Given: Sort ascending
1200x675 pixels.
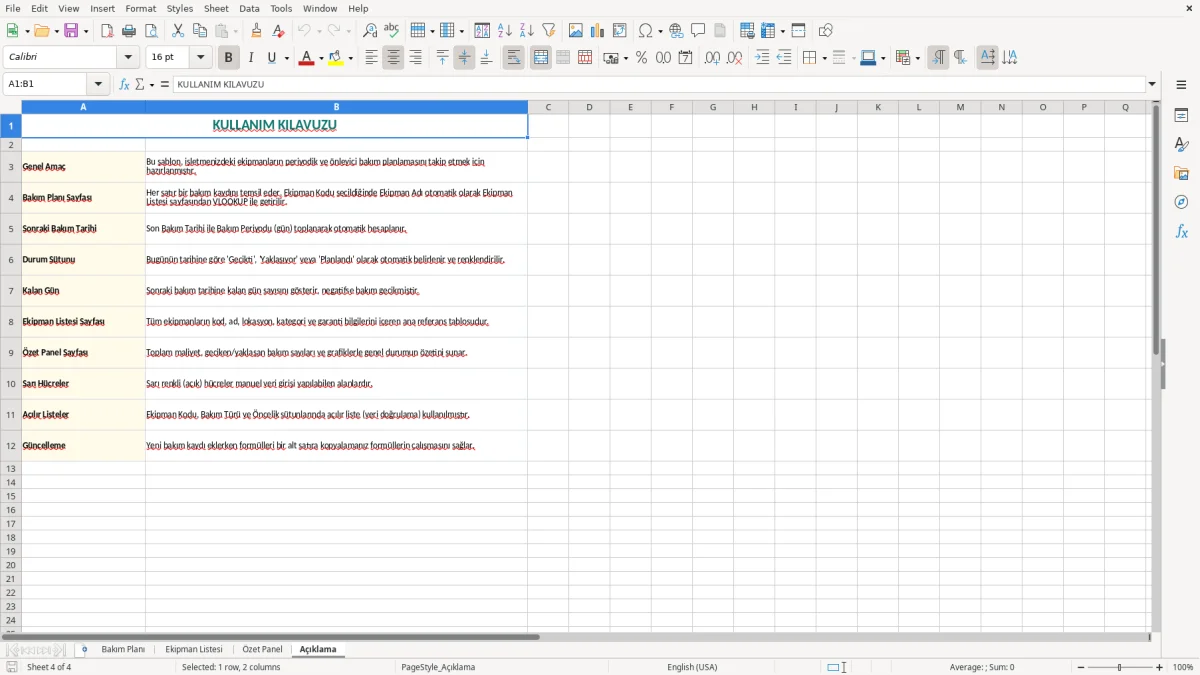Looking at the screenshot, I should [505, 31].
